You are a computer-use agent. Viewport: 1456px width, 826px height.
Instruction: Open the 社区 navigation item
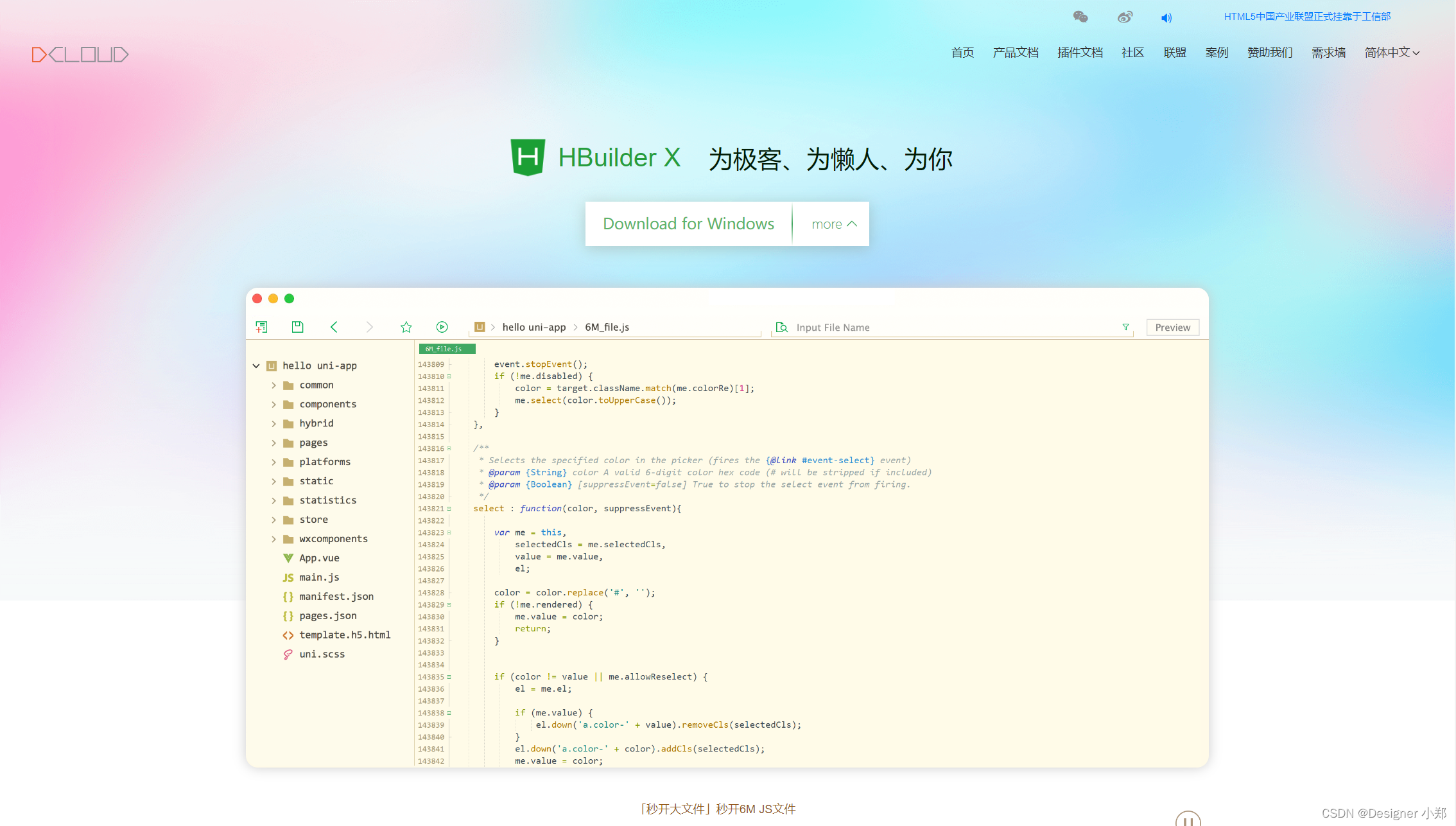[x=1132, y=53]
